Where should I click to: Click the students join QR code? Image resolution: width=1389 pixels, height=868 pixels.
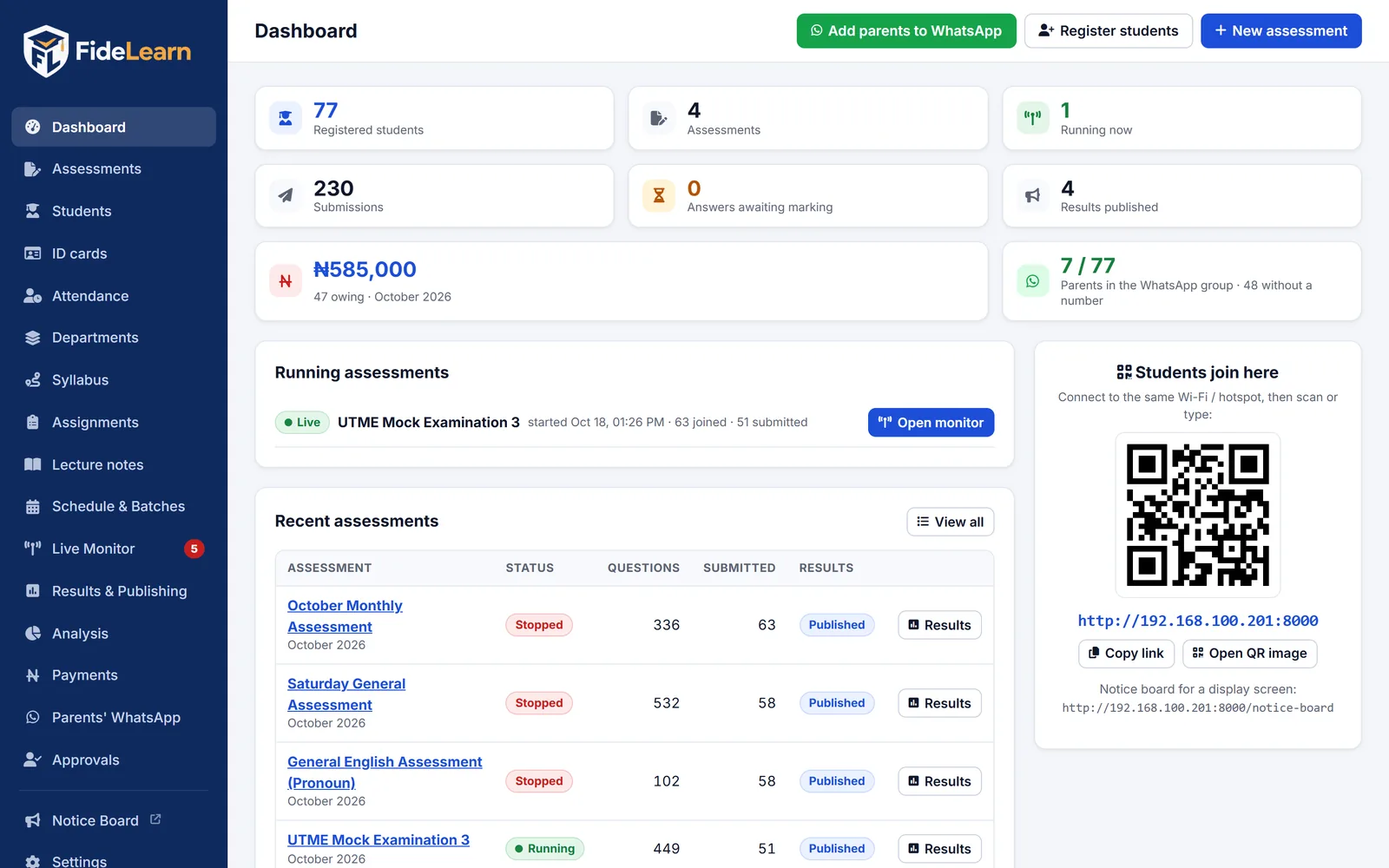[1198, 515]
